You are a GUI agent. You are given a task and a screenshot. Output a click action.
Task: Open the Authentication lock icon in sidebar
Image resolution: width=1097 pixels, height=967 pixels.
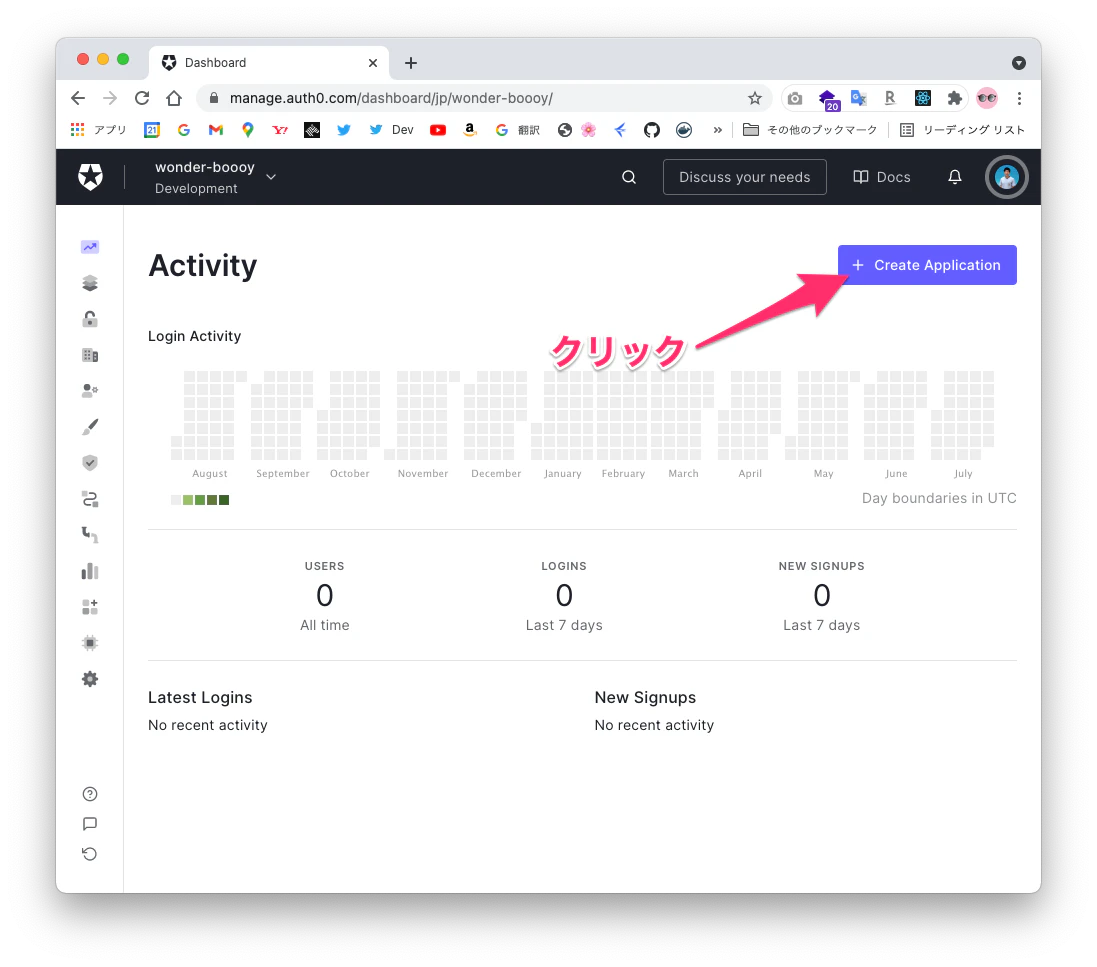pos(90,319)
